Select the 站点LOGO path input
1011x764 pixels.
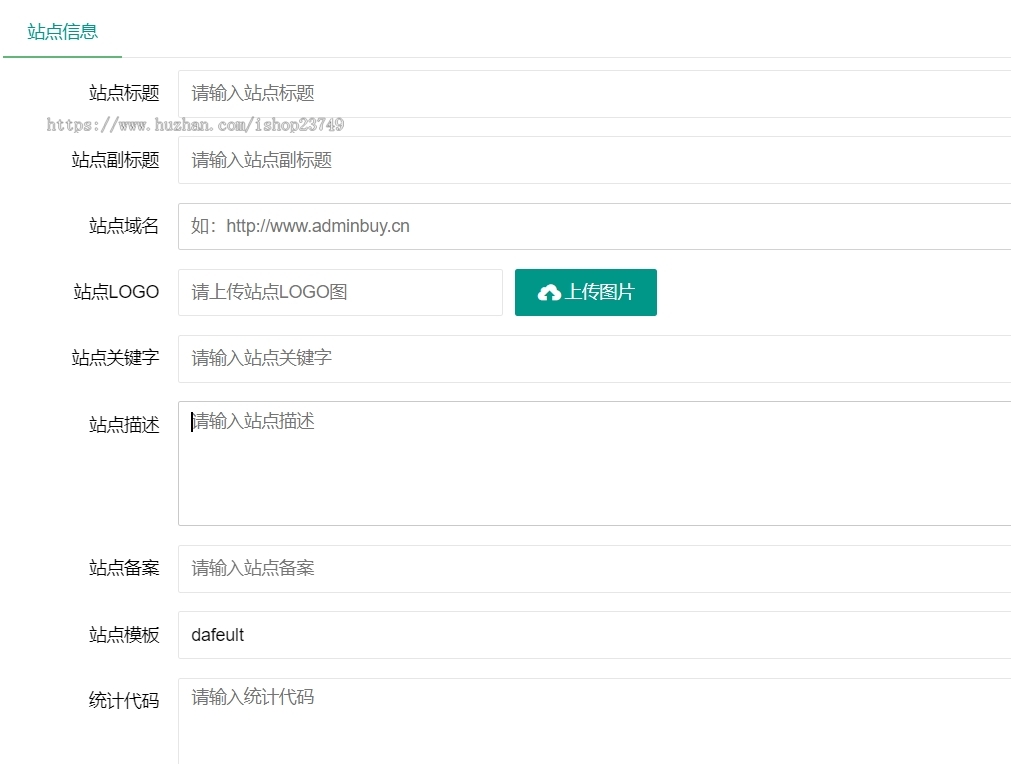(x=340, y=293)
